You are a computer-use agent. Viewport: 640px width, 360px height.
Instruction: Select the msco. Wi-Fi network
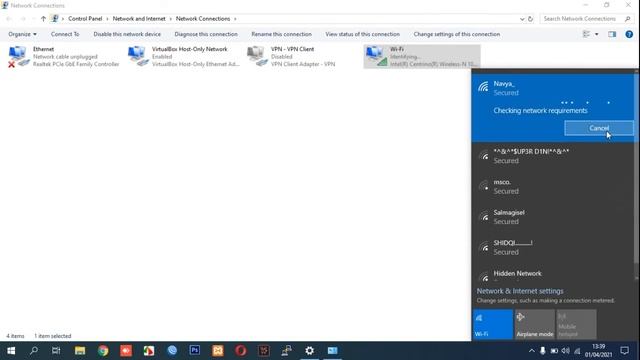(x=553, y=187)
